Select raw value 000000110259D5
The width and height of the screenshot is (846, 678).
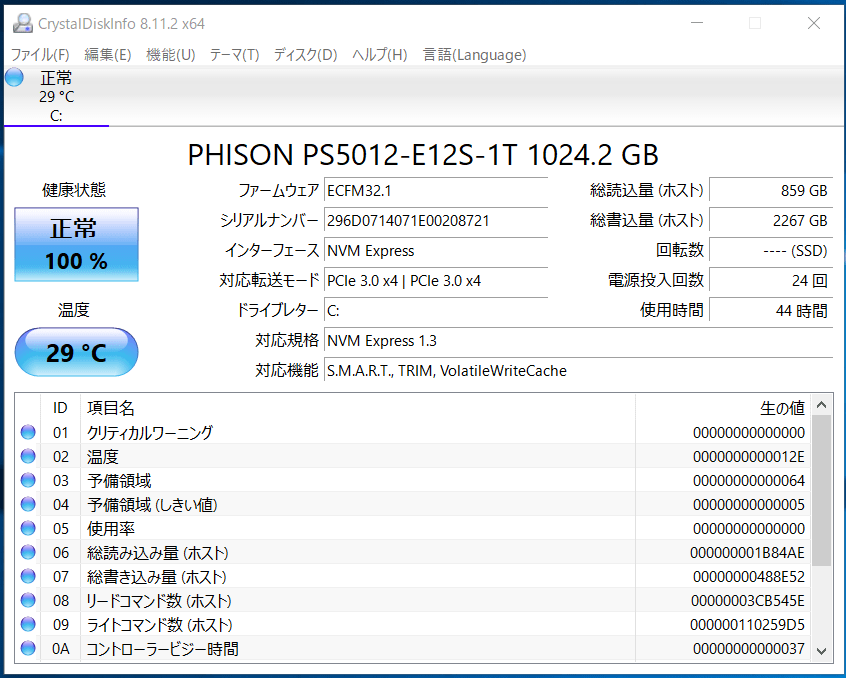click(x=747, y=625)
